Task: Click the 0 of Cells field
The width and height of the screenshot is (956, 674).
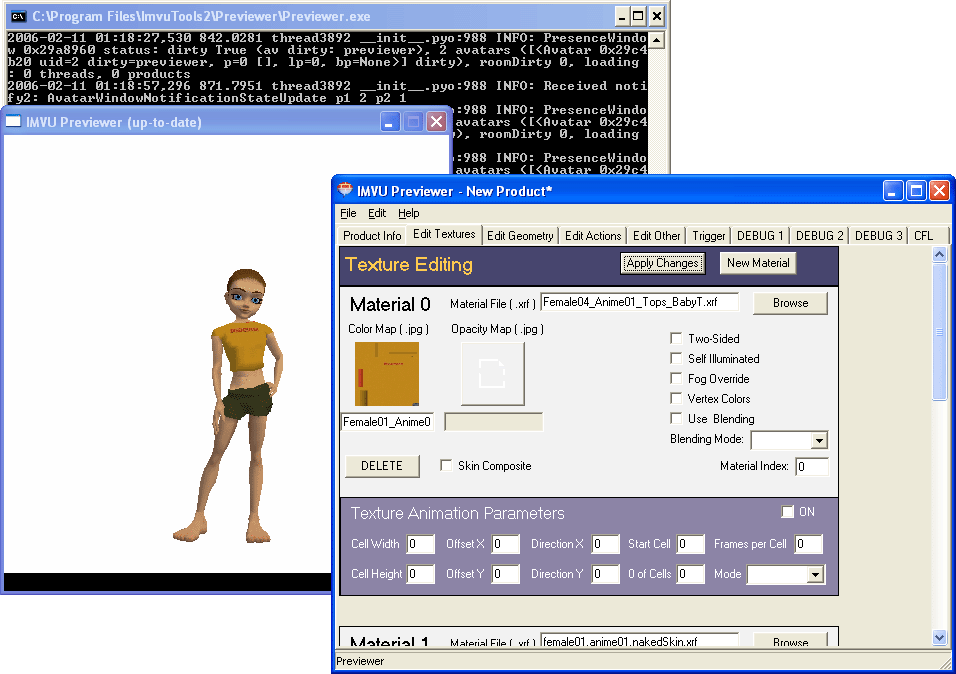Action: (690, 574)
